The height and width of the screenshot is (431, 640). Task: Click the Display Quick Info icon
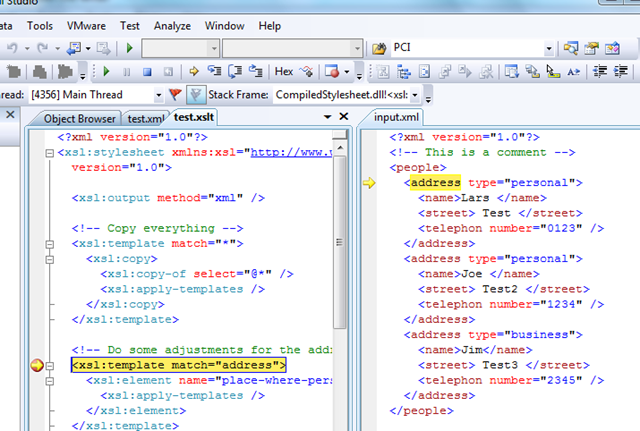[553, 72]
